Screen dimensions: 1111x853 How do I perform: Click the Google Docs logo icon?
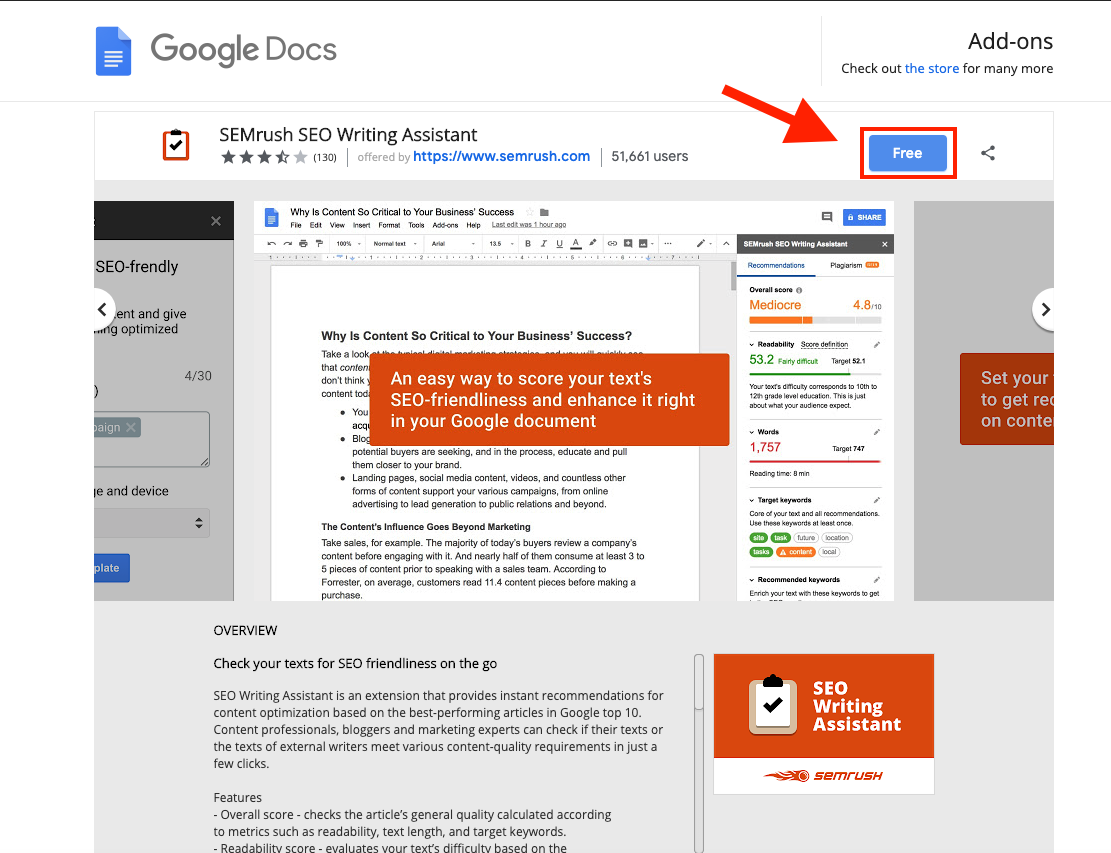pyautogui.click(x=113, y=51)
